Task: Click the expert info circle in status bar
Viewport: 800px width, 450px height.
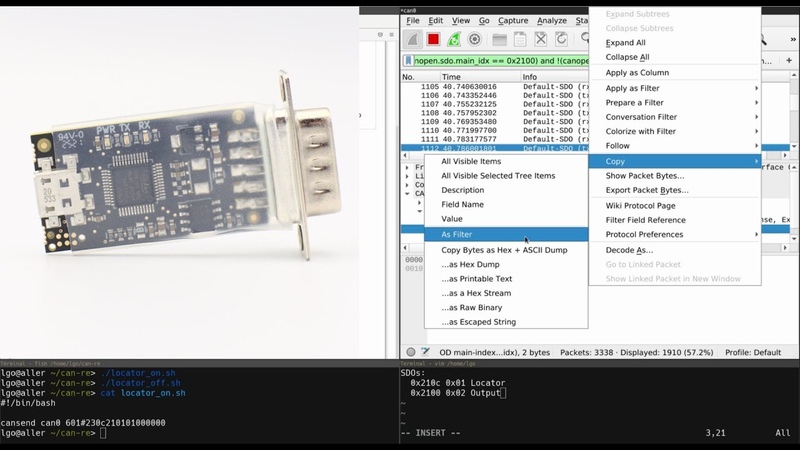Action: click(x=411, y=352)
